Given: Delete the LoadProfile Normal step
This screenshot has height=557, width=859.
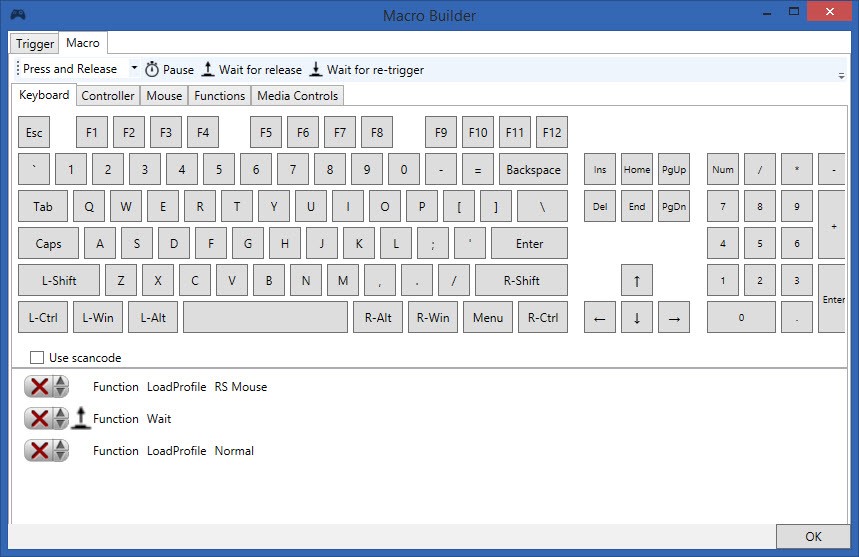Looking at the screenshot, I should point(39,451).
